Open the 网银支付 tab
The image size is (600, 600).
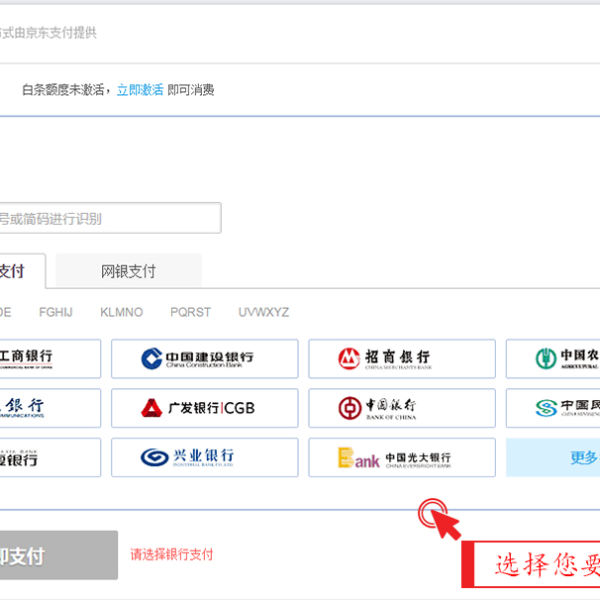coord(129,271)
